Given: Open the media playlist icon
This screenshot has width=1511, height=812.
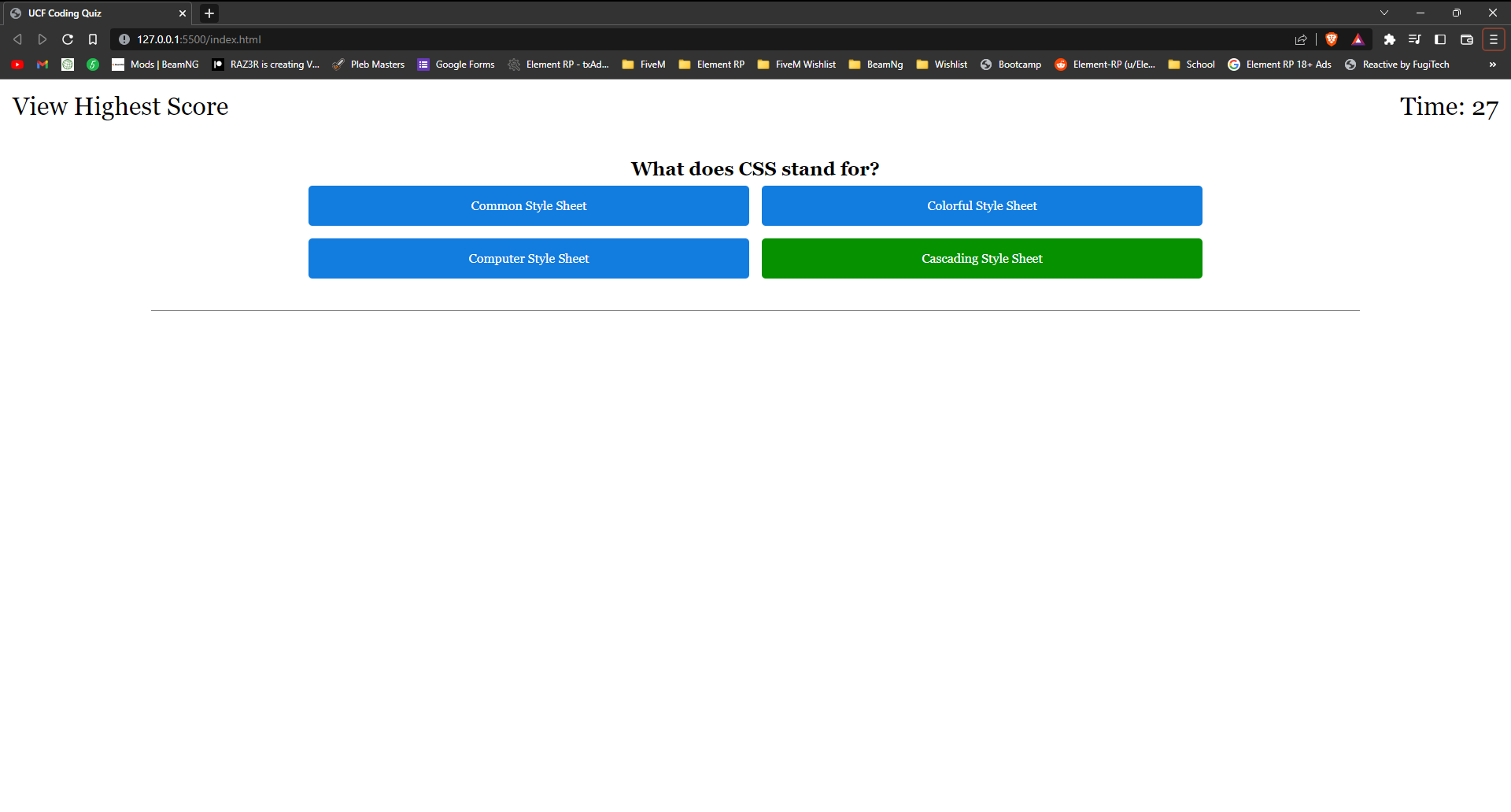Looking at the screenshot, I should pos(1415,39).
